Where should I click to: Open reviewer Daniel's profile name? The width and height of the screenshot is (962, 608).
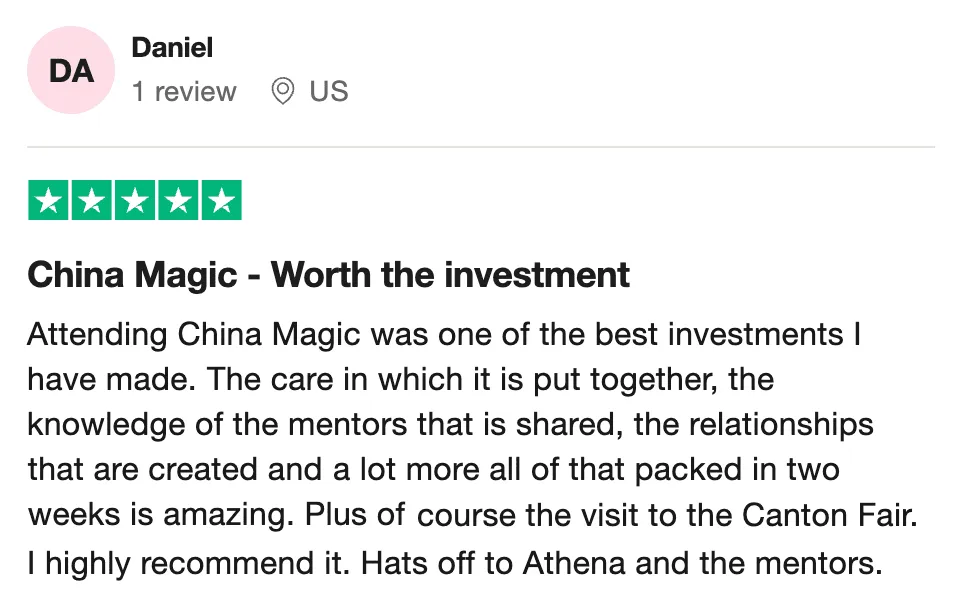pyautogui.click(x=172, y=47)
